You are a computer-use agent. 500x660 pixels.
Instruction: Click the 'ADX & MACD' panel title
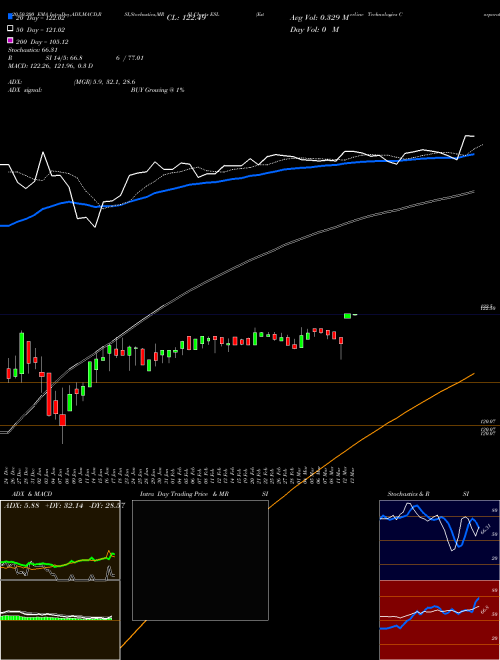tap(32, 494)
